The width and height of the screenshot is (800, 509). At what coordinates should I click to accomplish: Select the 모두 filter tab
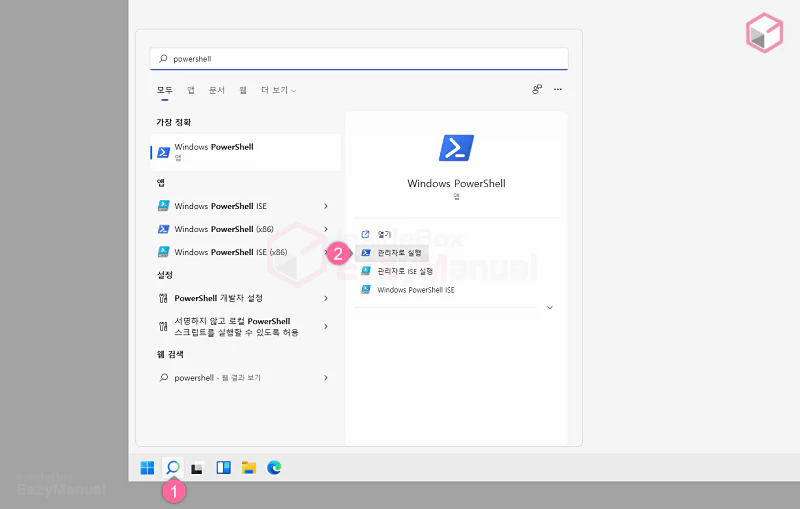coord(164,90)
